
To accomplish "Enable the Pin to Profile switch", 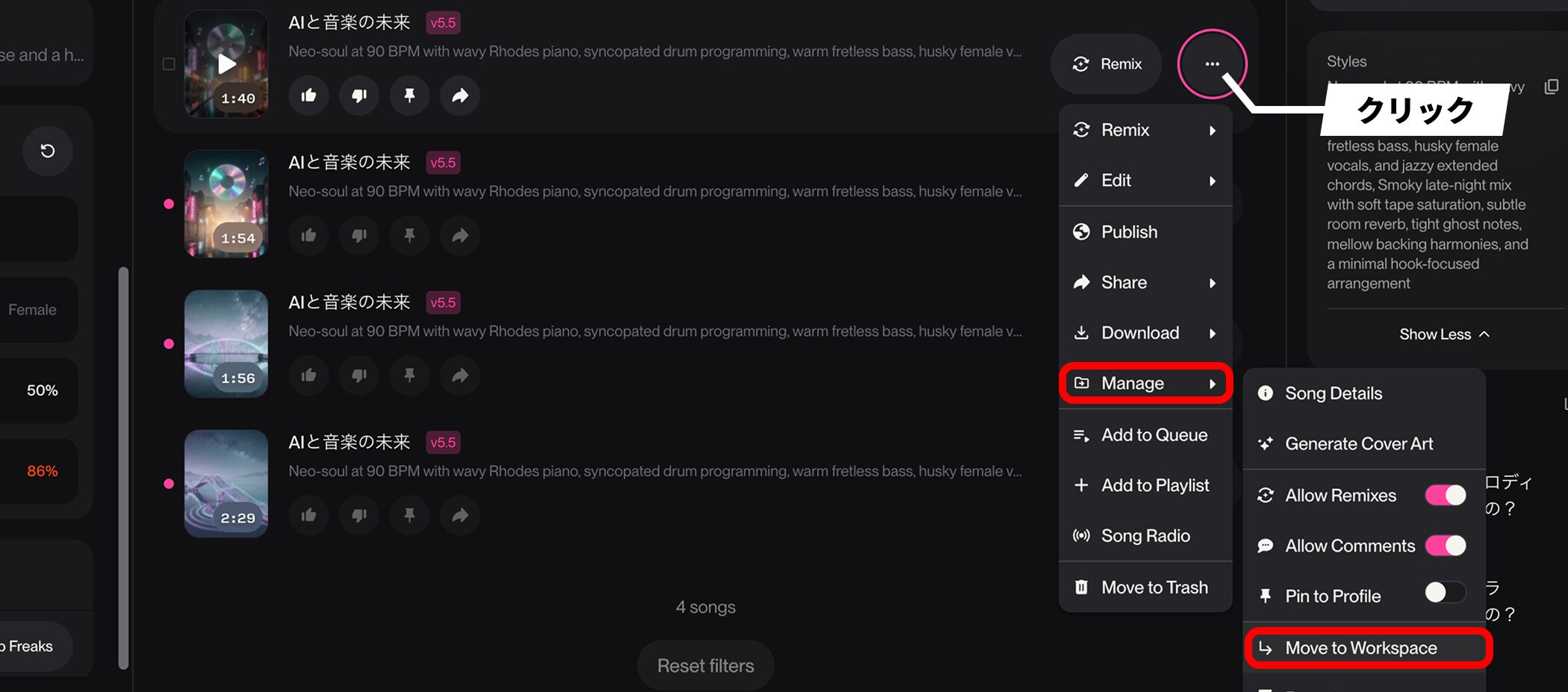I will [x=1446, y=593].
